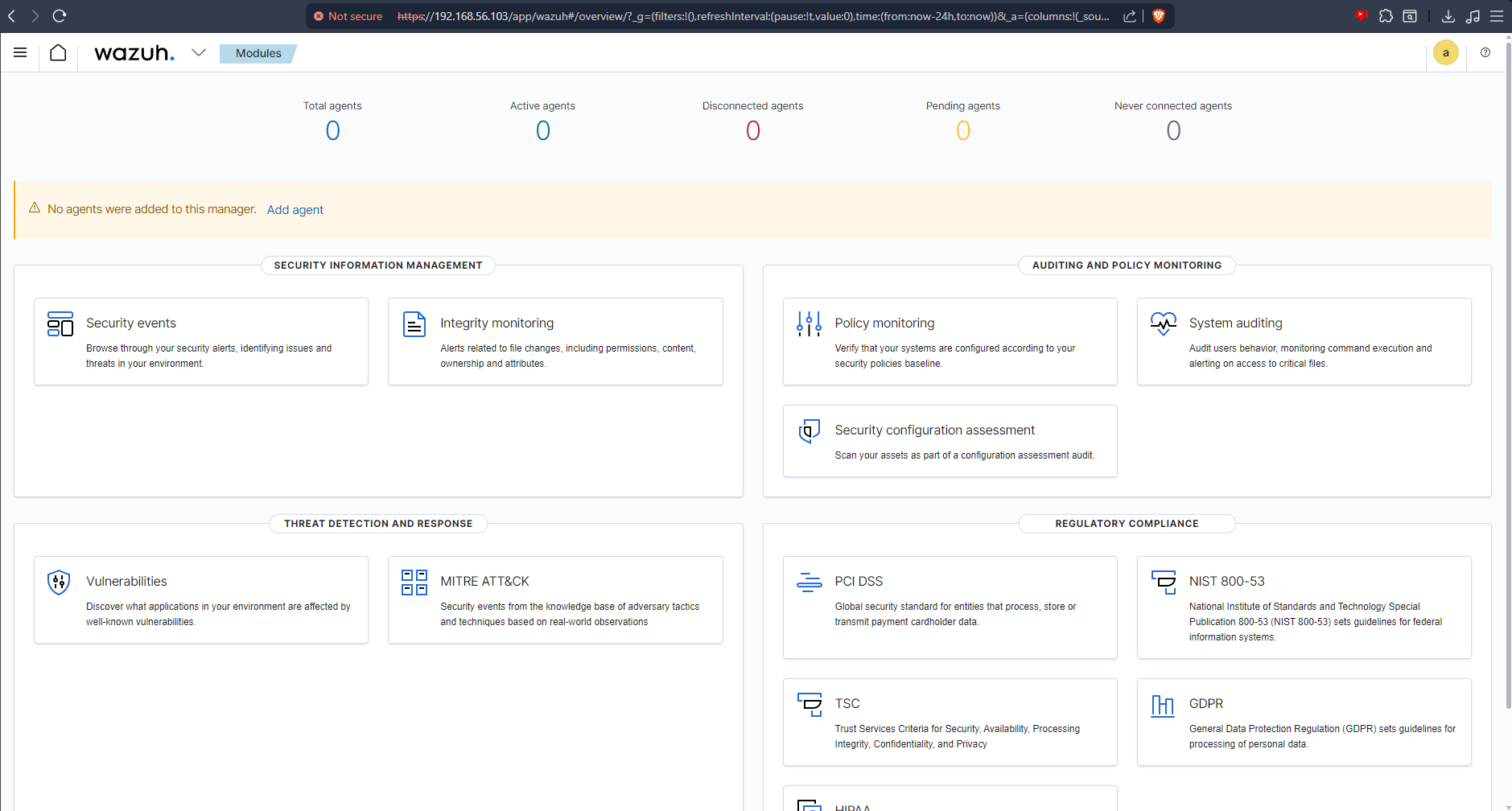This screenshot has width=1512, height=811.
Task: Click the TSC icon
Action: coord(809,704)
